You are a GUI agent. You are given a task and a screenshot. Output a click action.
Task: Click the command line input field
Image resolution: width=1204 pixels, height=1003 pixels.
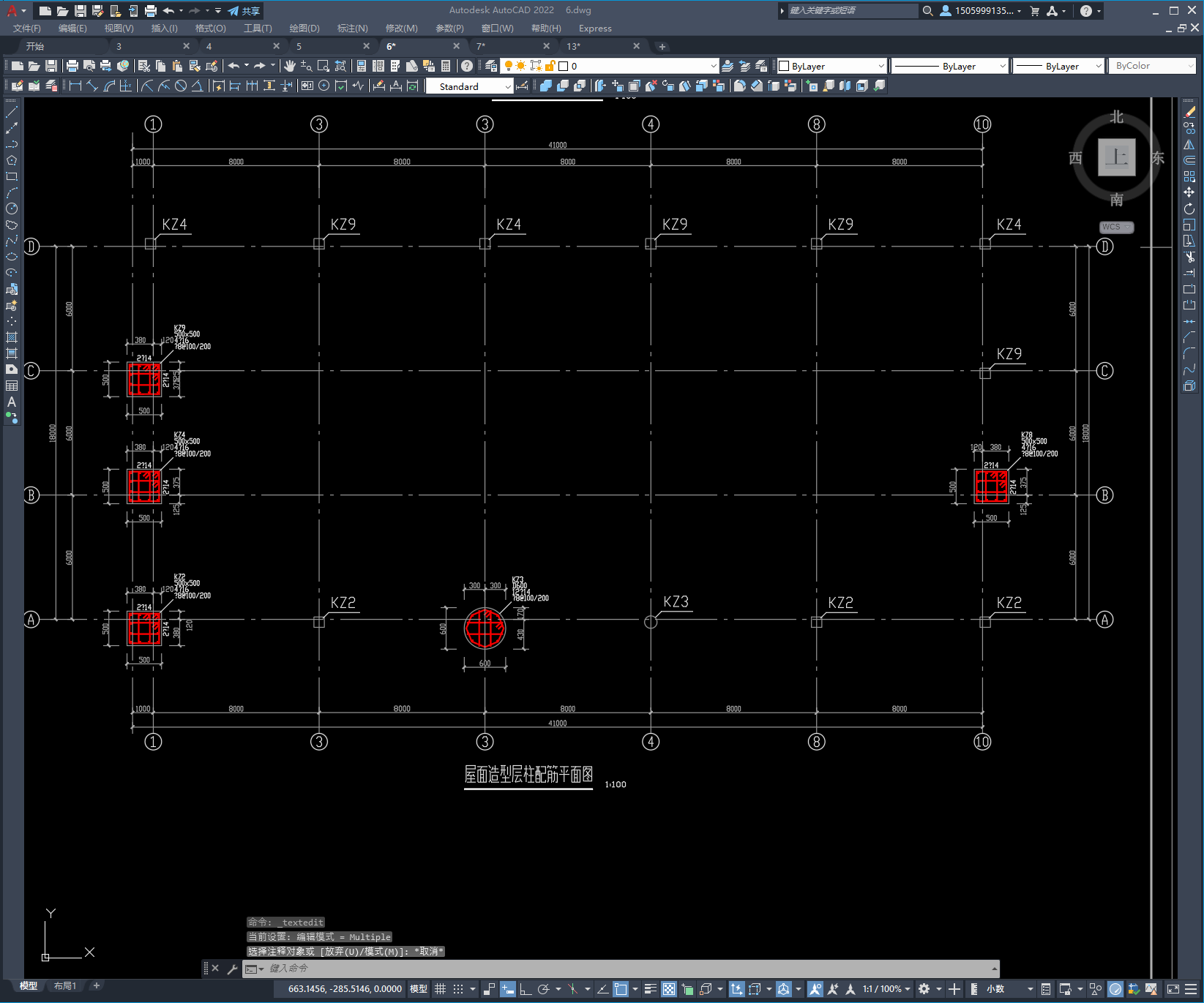click(628, 969)
